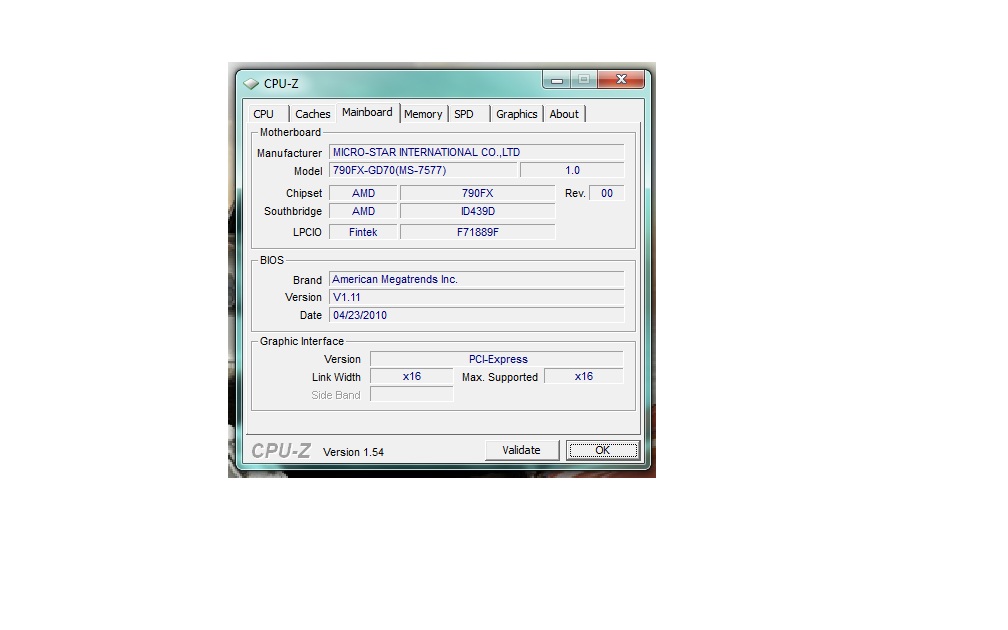The width and height of the screenshot is (1008, 630).
Task: Open the SPD tab
Action: pos(464,114)
